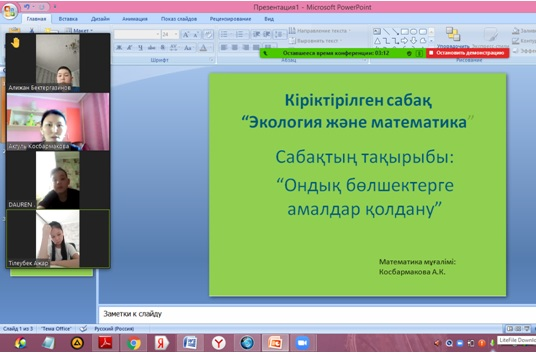Stop sharing with Остановить демонстрацию button

click(467, 53)
